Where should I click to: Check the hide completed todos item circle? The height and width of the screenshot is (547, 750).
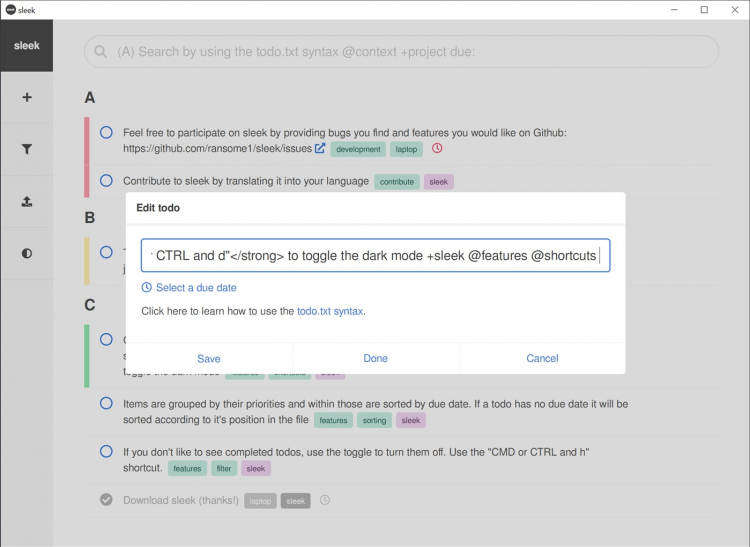106,452
